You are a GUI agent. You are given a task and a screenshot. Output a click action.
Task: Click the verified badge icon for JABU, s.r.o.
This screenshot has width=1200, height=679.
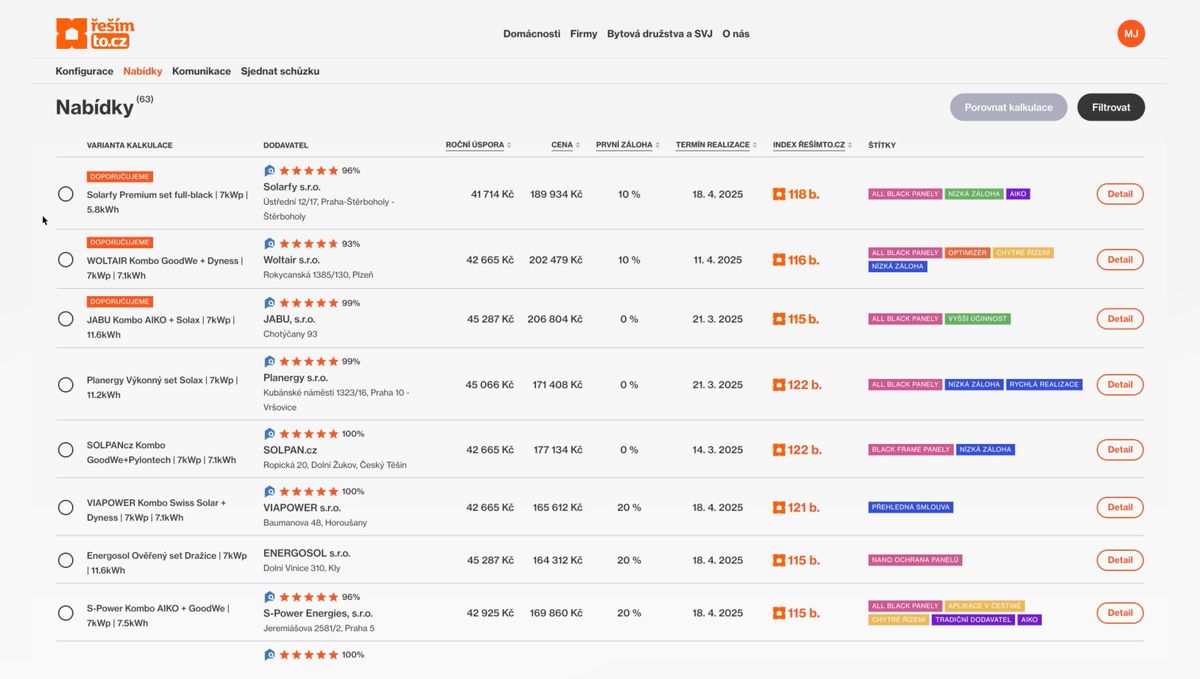pyautogui.click(x=269, y=302)
